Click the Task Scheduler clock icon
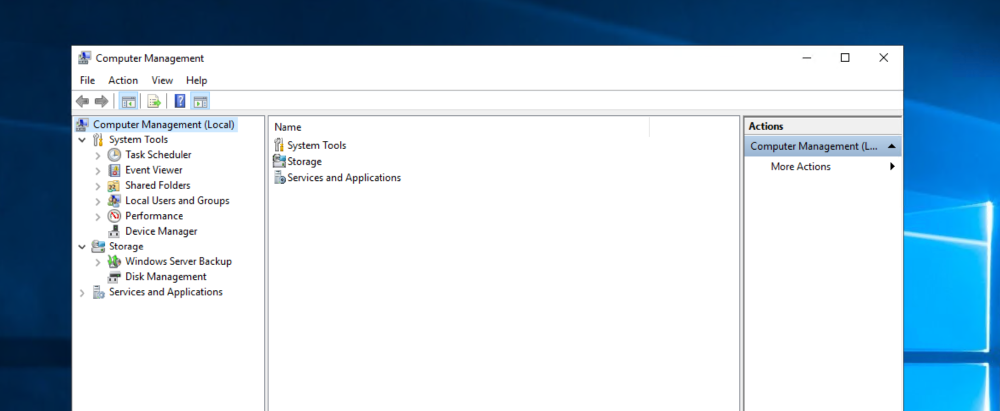The height and width of the screenshot is (411, 1000). pyautogui.click(x=114, y=154)
